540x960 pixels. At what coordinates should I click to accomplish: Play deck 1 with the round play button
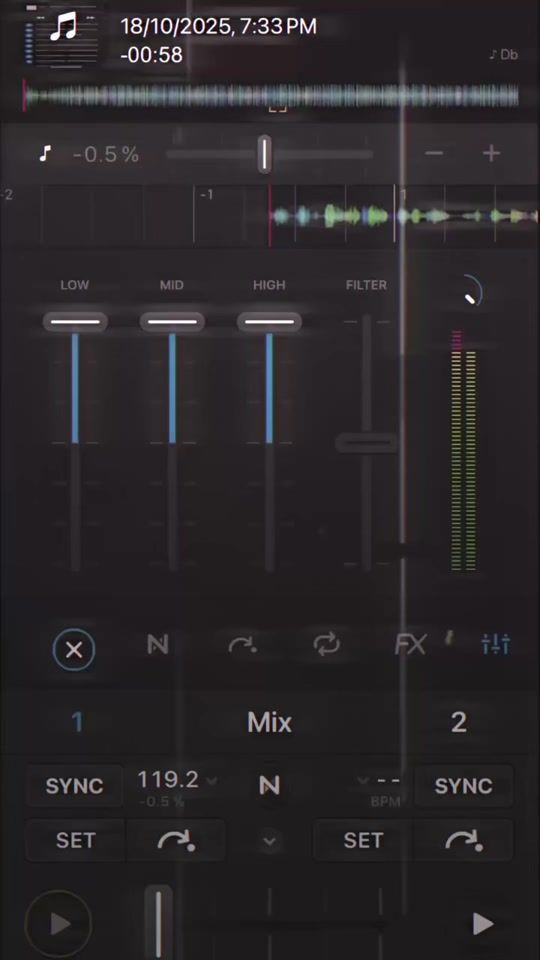[x=59, y=923]
